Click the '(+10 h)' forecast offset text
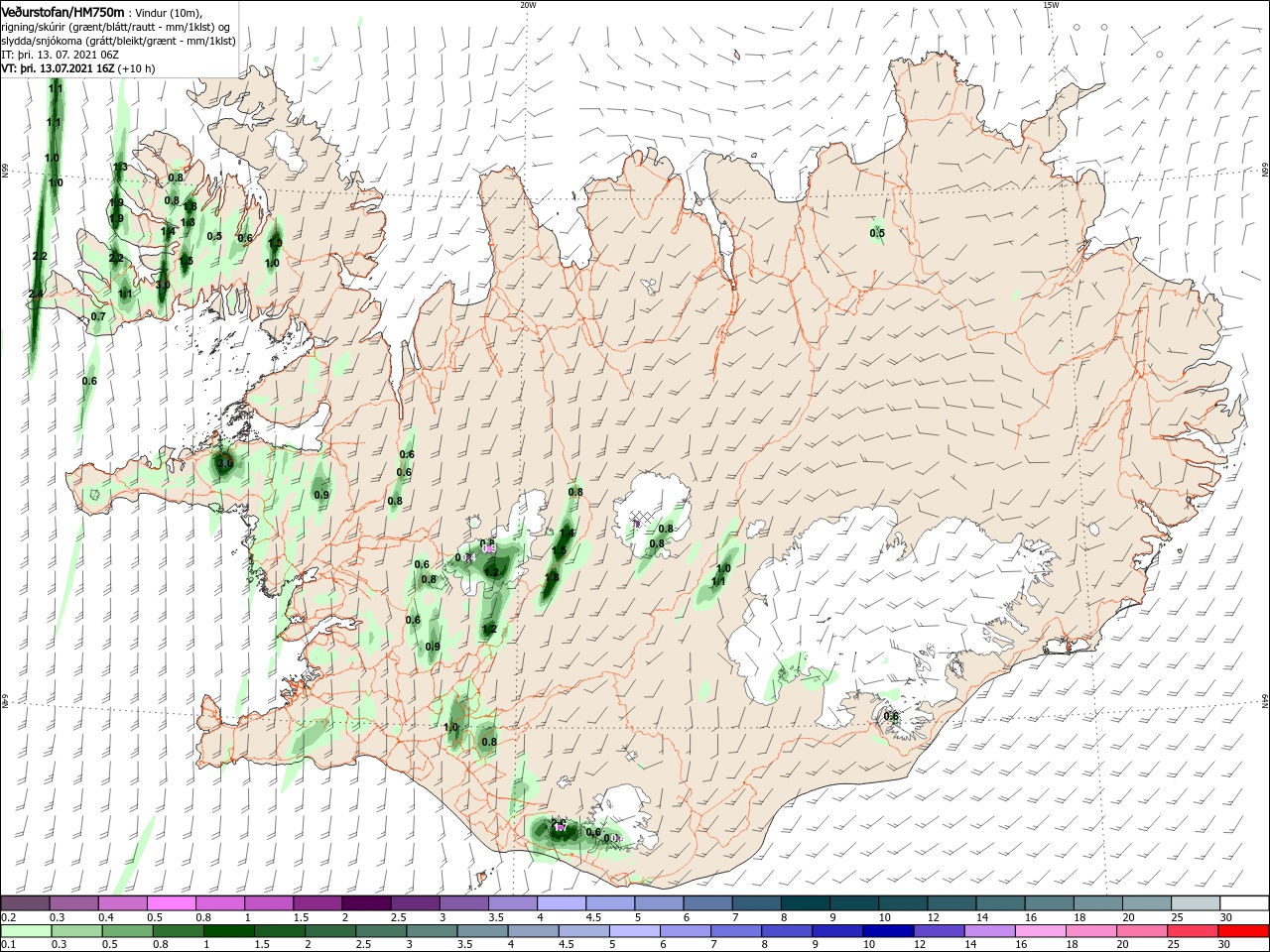1270x952 pixels. pos(137,68)
